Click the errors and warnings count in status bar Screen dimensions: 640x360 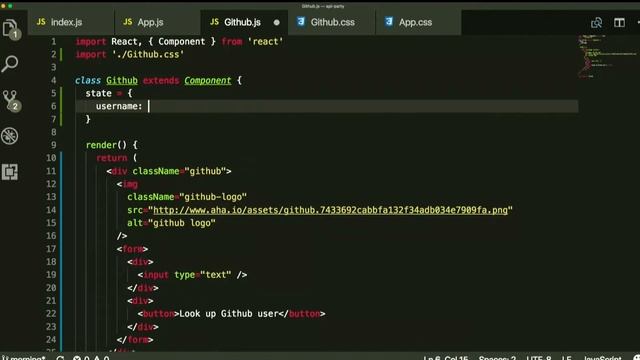click(x=91, y=358)
